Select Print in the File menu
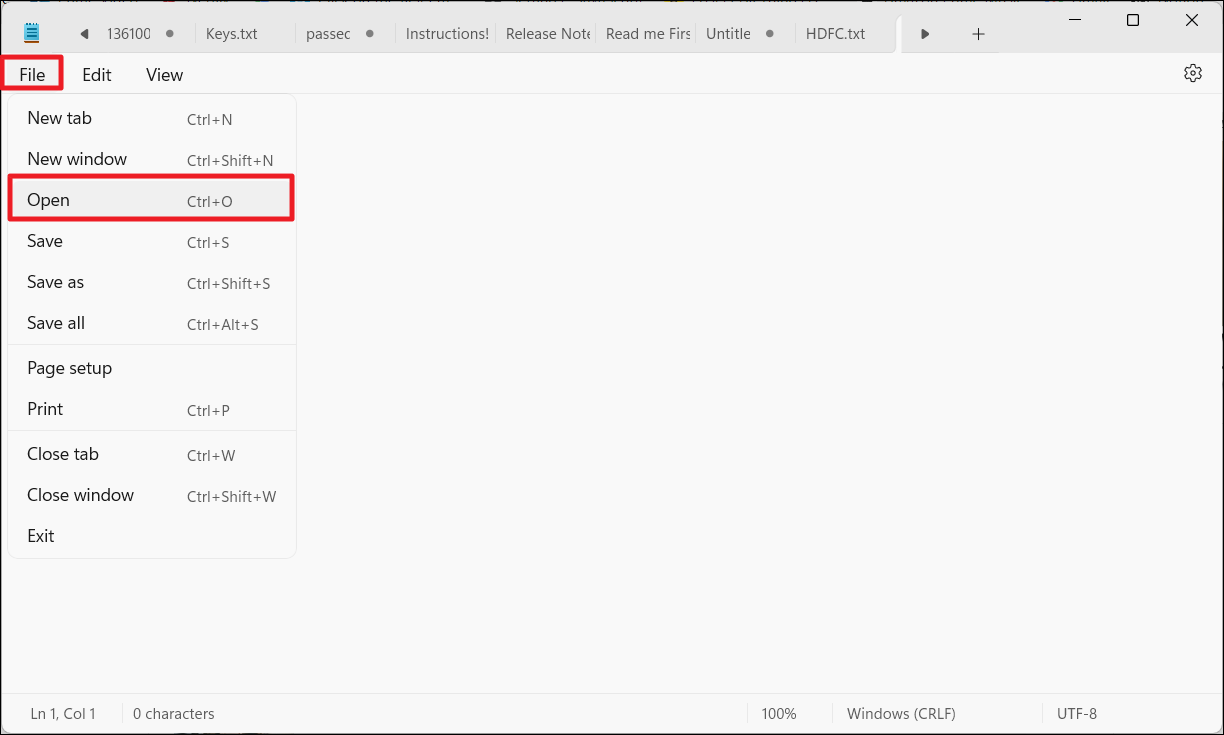 tap(152, 409)
